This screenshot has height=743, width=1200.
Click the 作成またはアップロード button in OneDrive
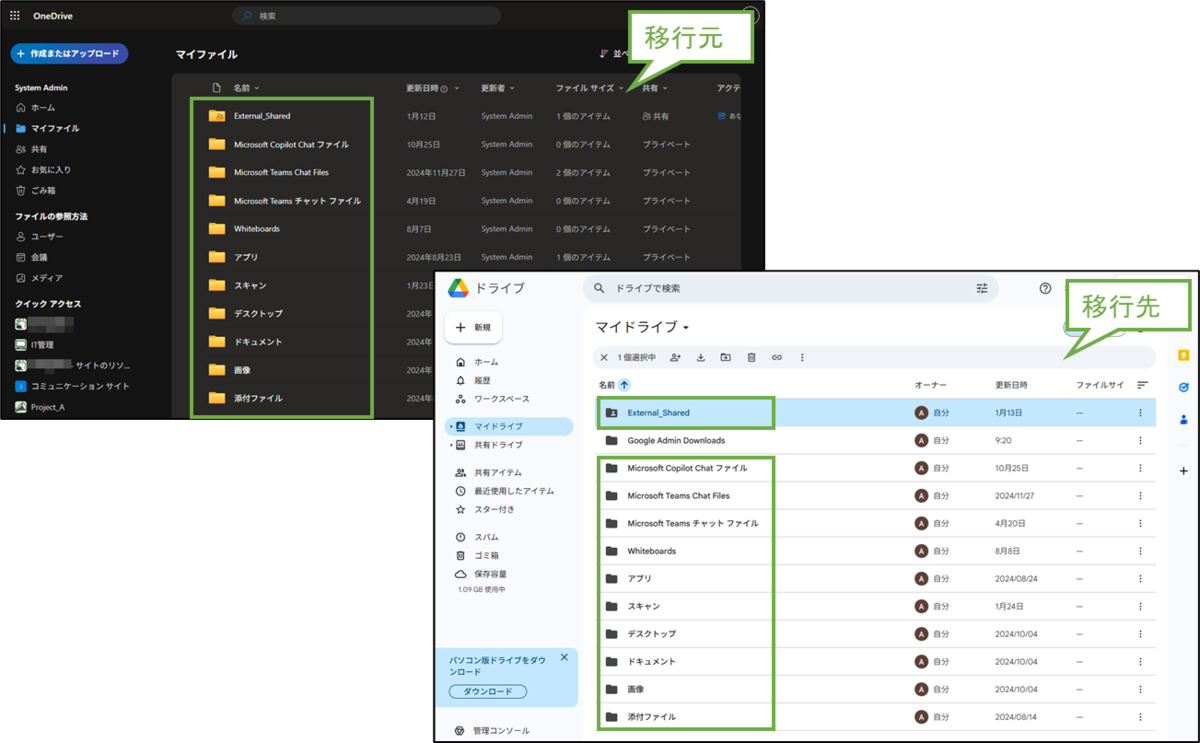click(69, 53)
